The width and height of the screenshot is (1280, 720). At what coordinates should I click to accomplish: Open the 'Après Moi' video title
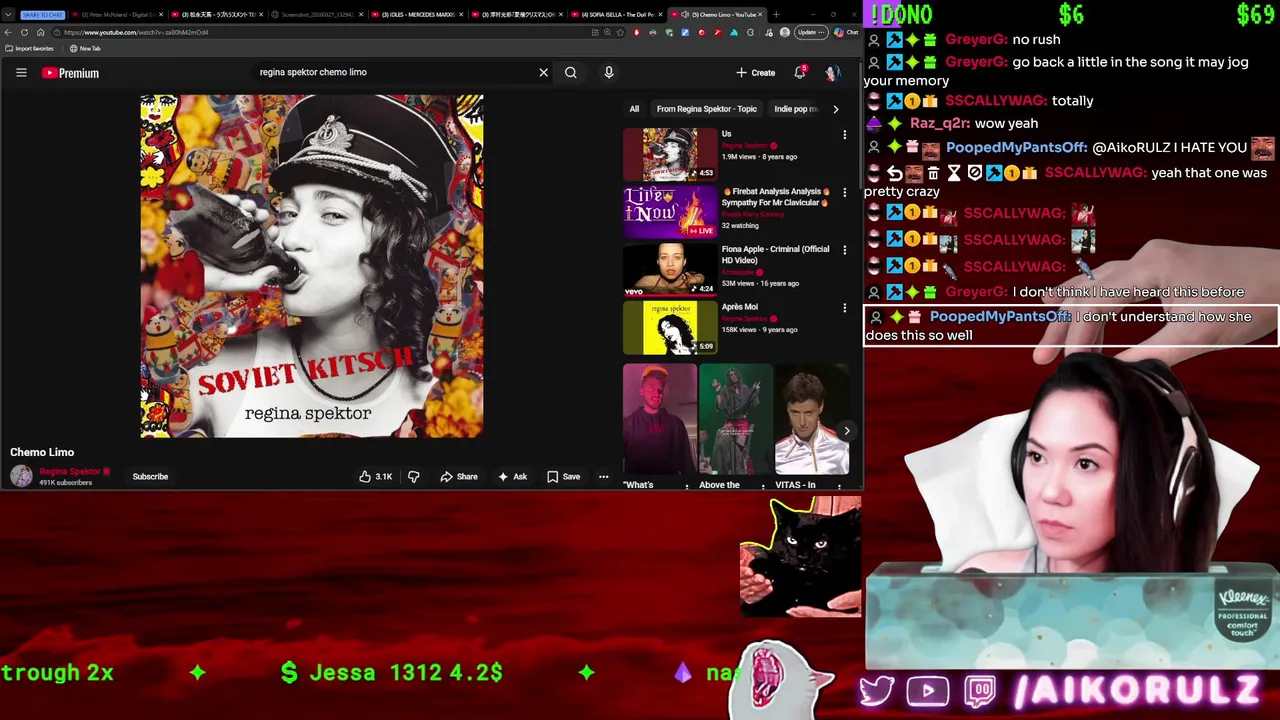click(740, 307)
